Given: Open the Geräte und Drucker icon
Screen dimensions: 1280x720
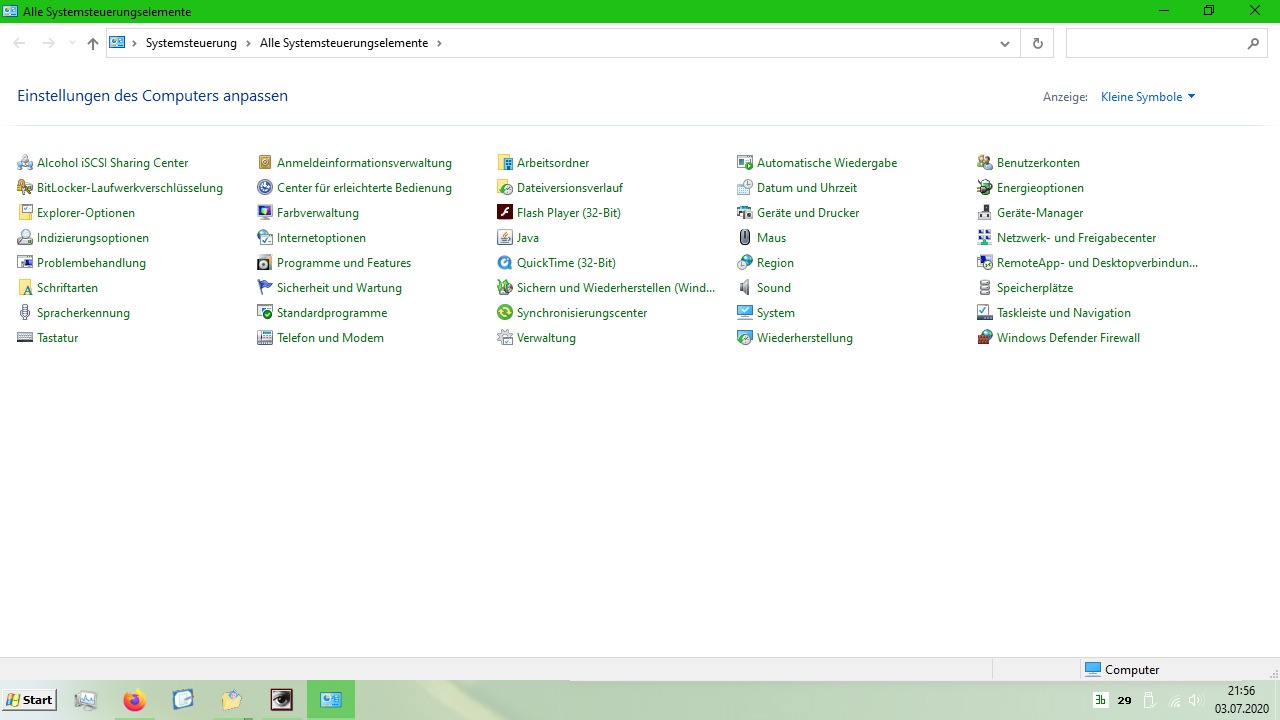Looking at the screenshot, I should point(745,213).
